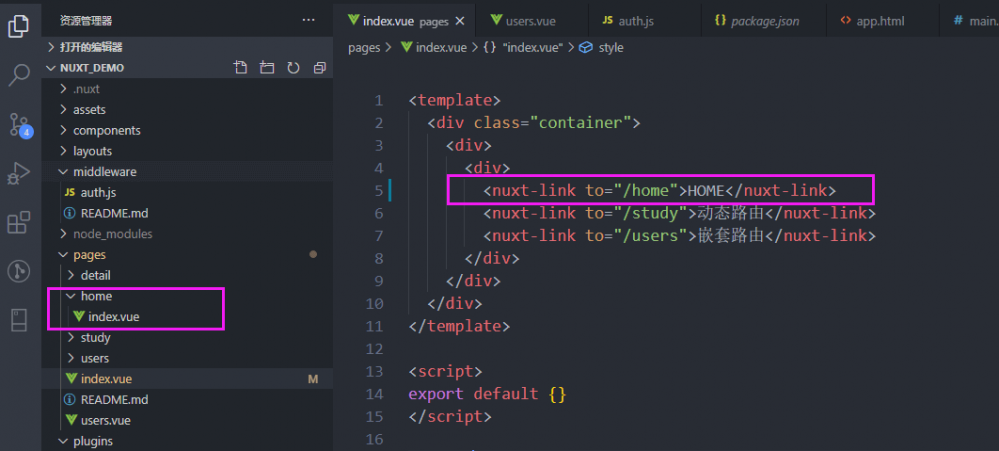Collapse the pages folder

pos(187,254)
